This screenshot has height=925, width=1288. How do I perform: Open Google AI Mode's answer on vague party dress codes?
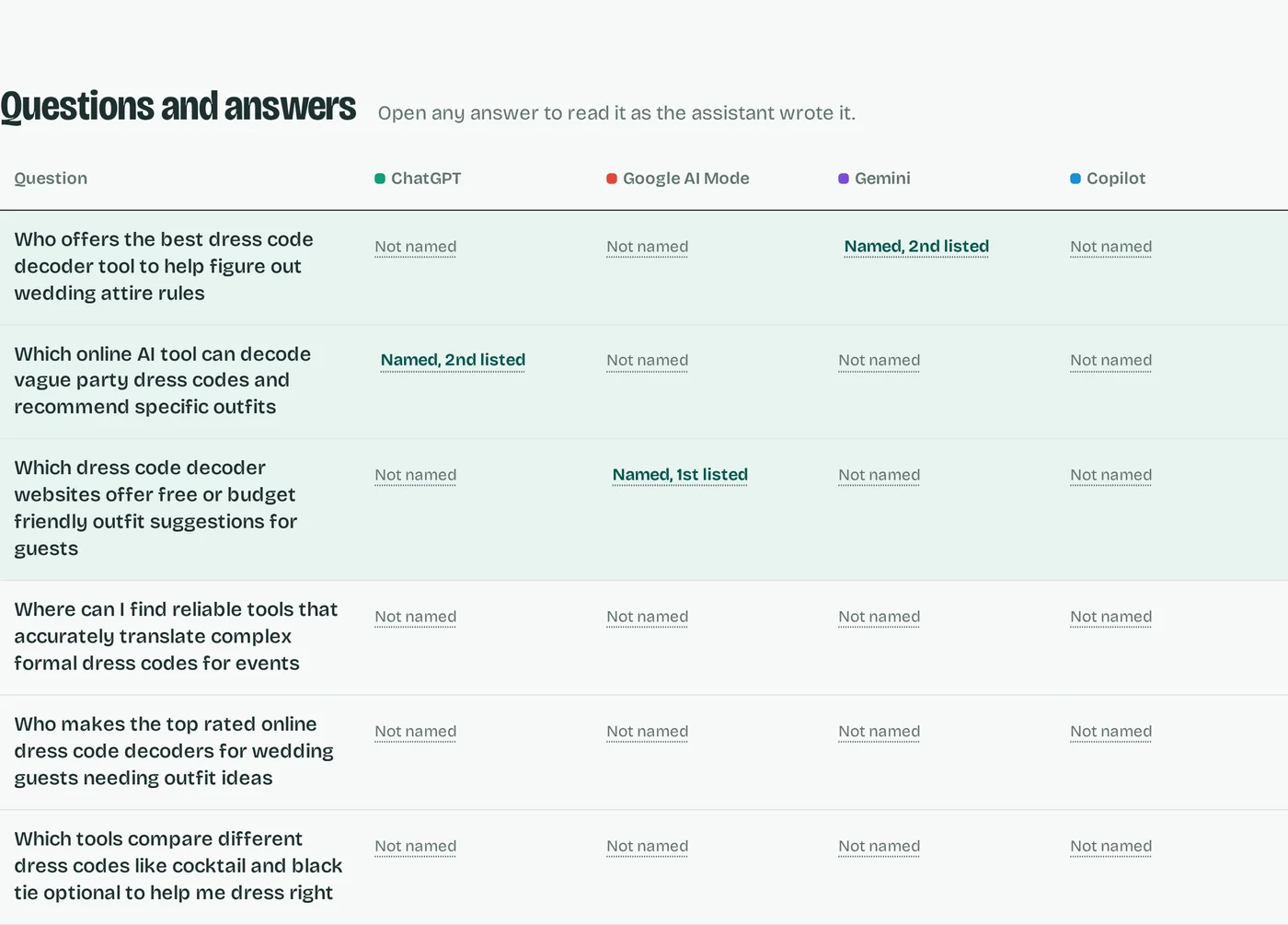(x=647, y=361)
